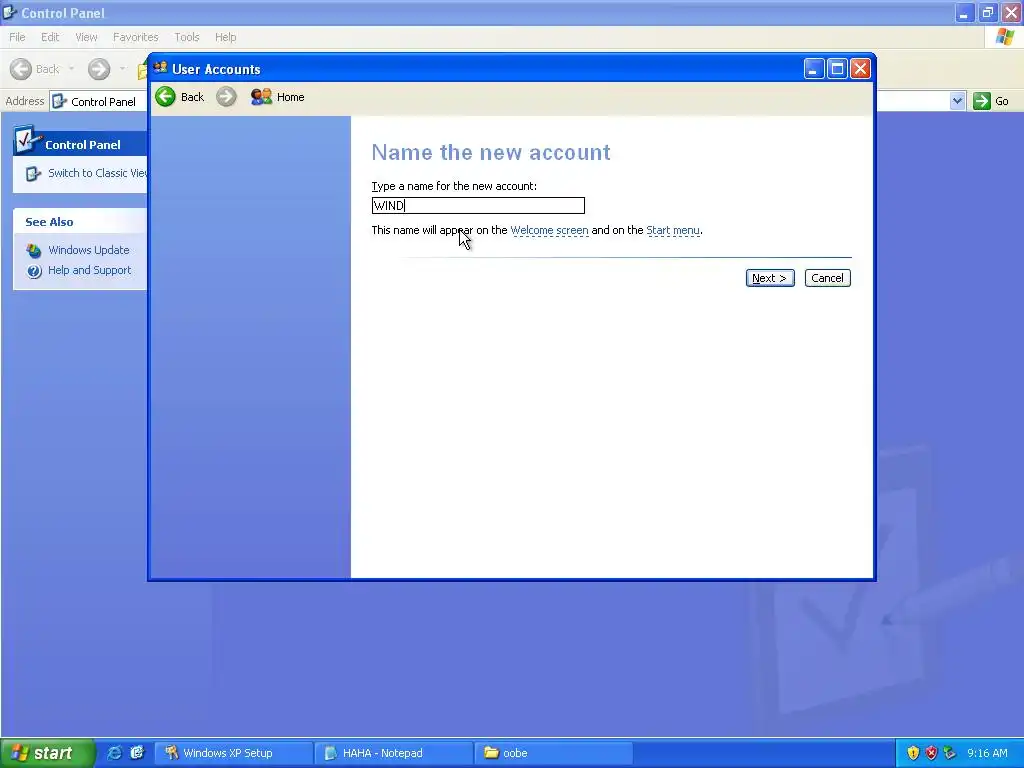Viewport: 1024px width, 768px height.
Task: Open the Back history dropdown in Control Panel
Action: coord(71,69)
